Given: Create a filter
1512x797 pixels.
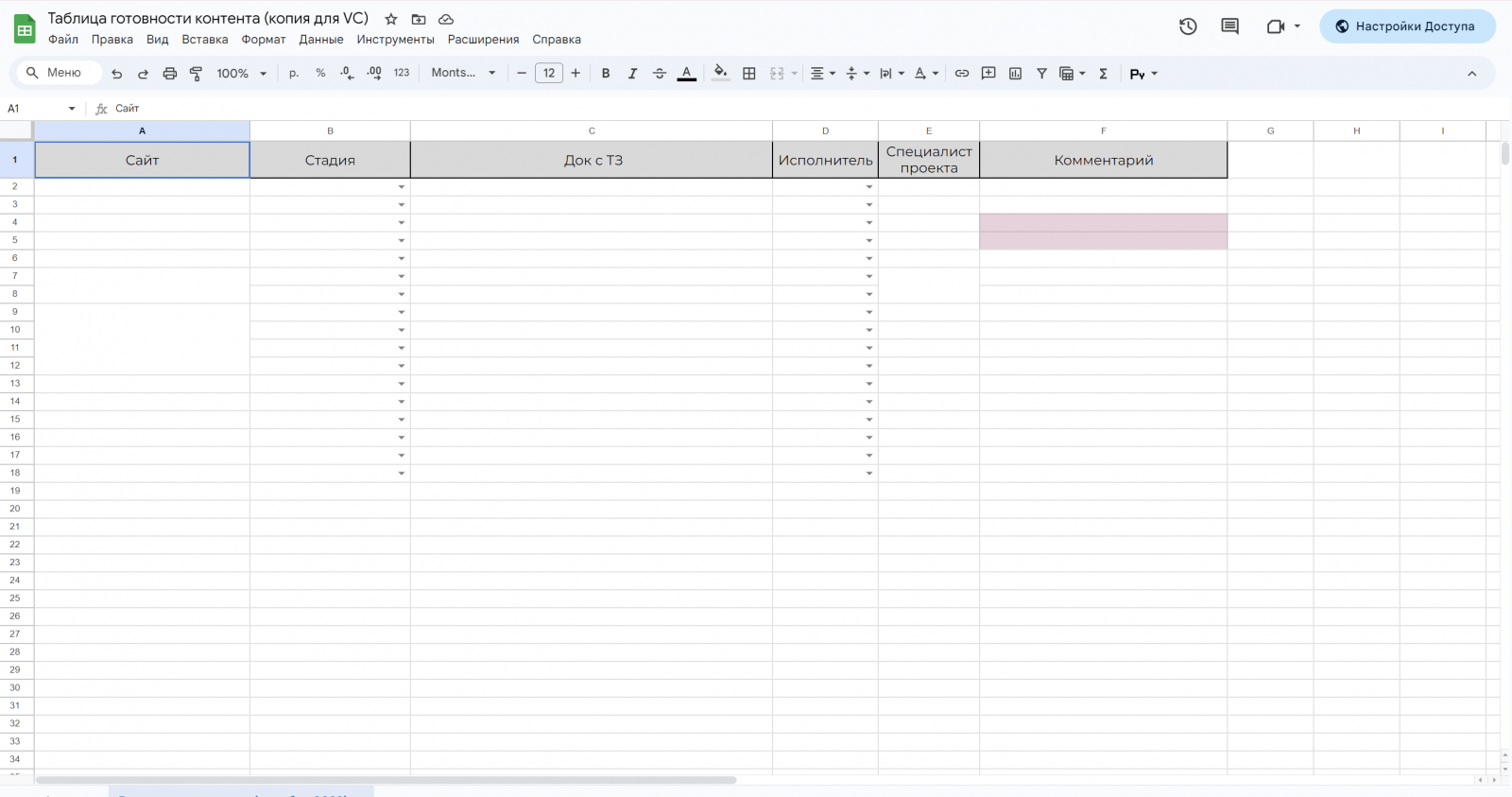Looking at the screenshot, I should point(1041,74).
